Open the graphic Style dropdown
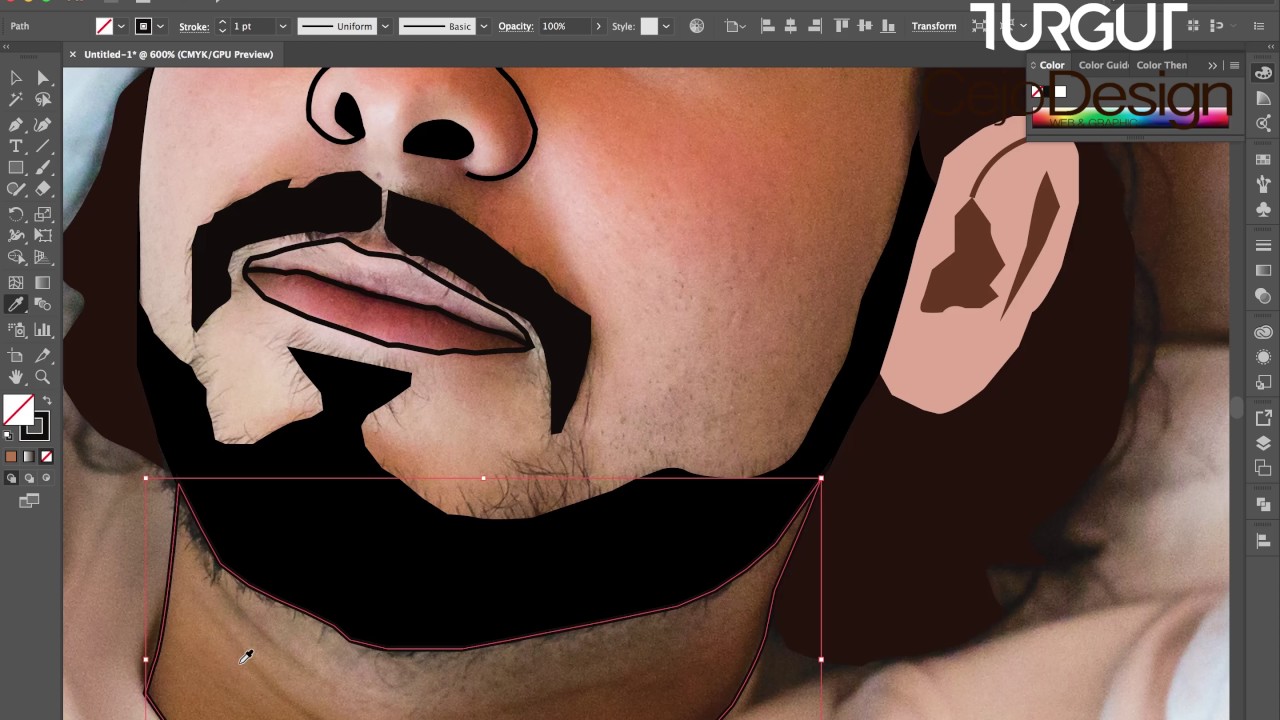Screen dimensions: 1280x720 [x=666, y=26]
